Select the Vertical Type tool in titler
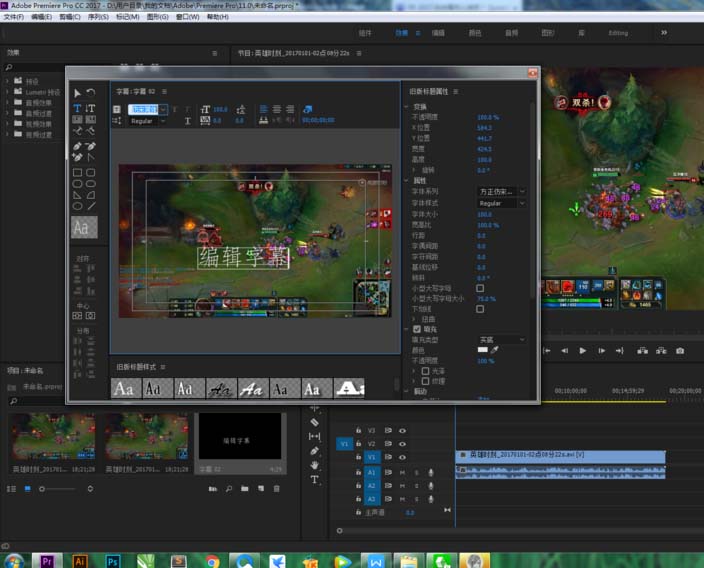The image size is (704, 568). 91,108
